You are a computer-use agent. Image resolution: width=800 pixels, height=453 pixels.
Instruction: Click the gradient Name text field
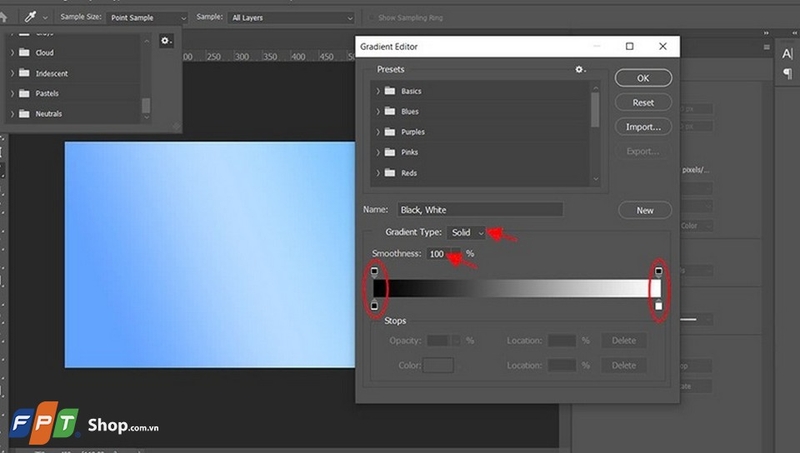[x=480, y=210]
